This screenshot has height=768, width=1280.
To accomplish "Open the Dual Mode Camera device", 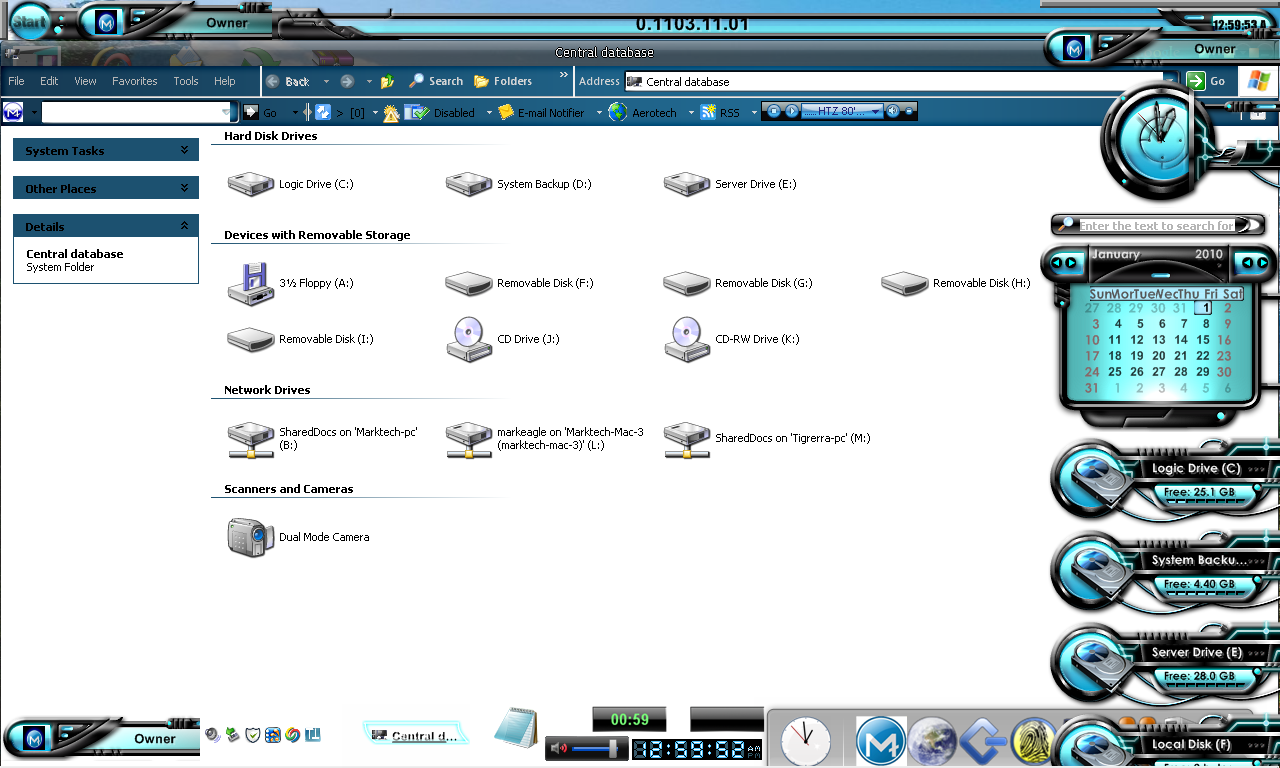I will [250, 537].
